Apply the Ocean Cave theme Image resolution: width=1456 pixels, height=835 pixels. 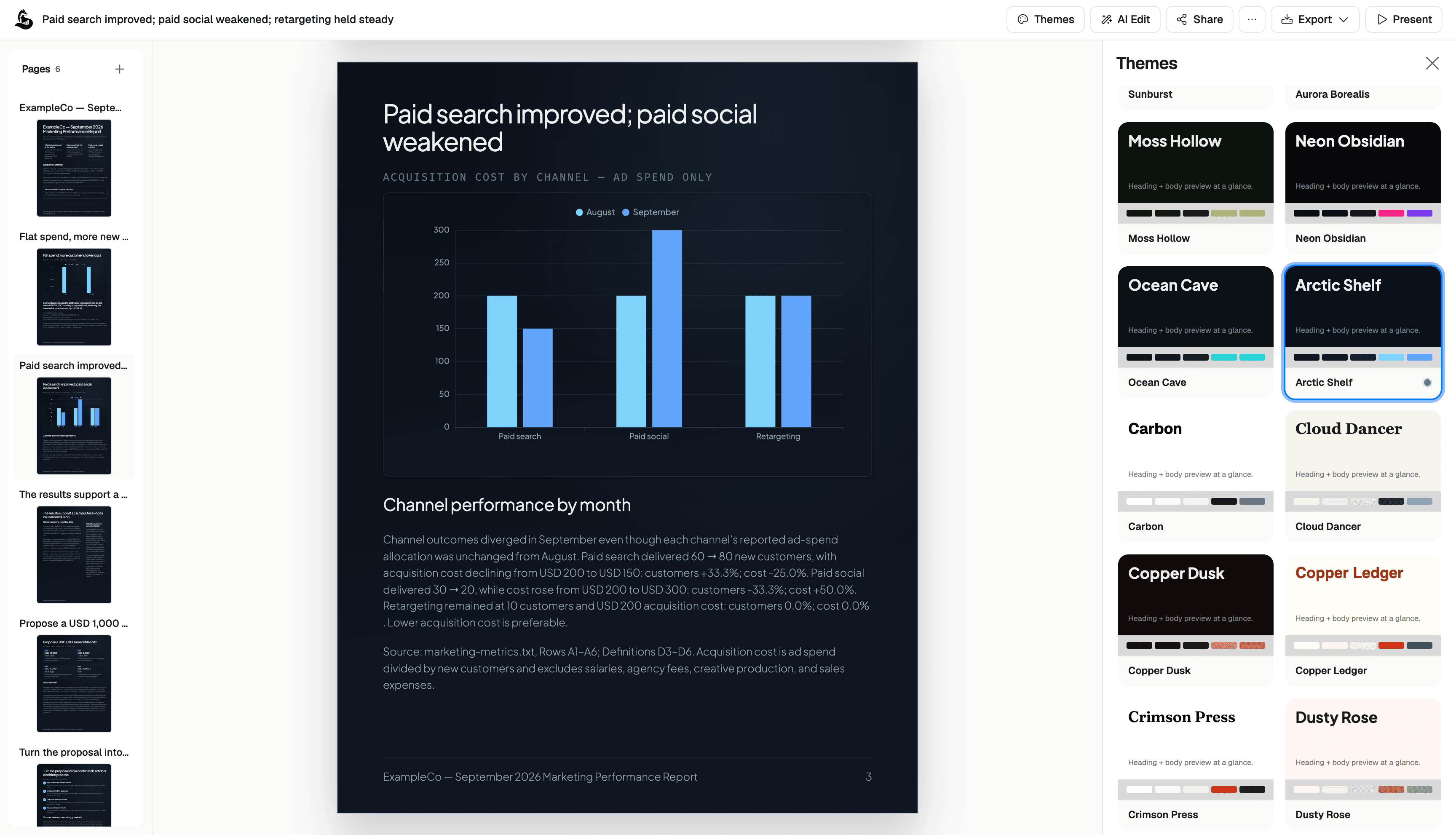(x=1195, y=332)
